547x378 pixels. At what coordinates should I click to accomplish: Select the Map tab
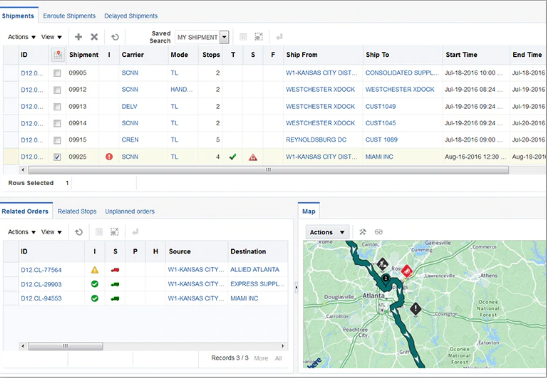[309, 211]
